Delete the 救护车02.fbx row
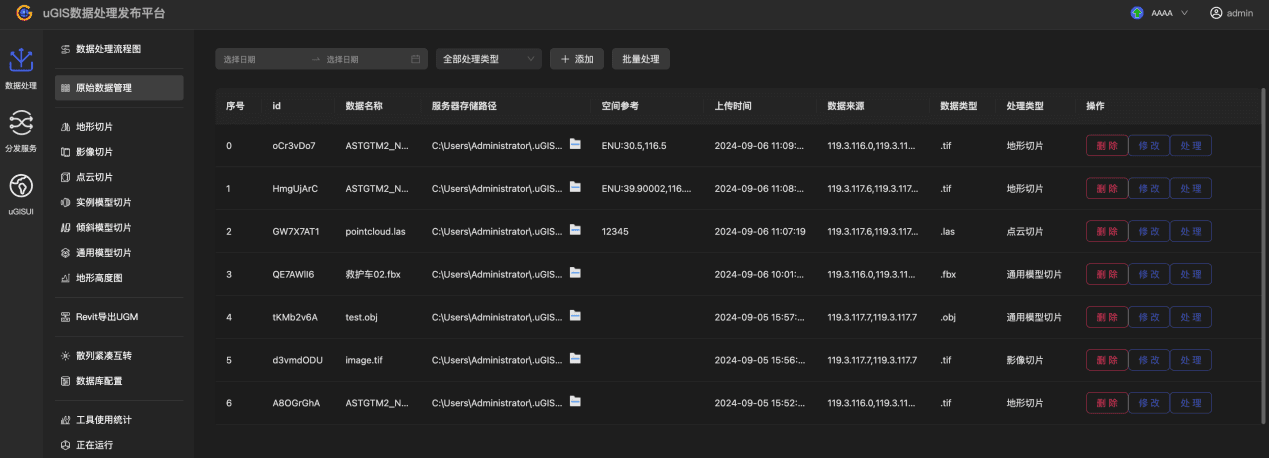The width and height of the screenshot is (1269, 458). click(1106, 274)
